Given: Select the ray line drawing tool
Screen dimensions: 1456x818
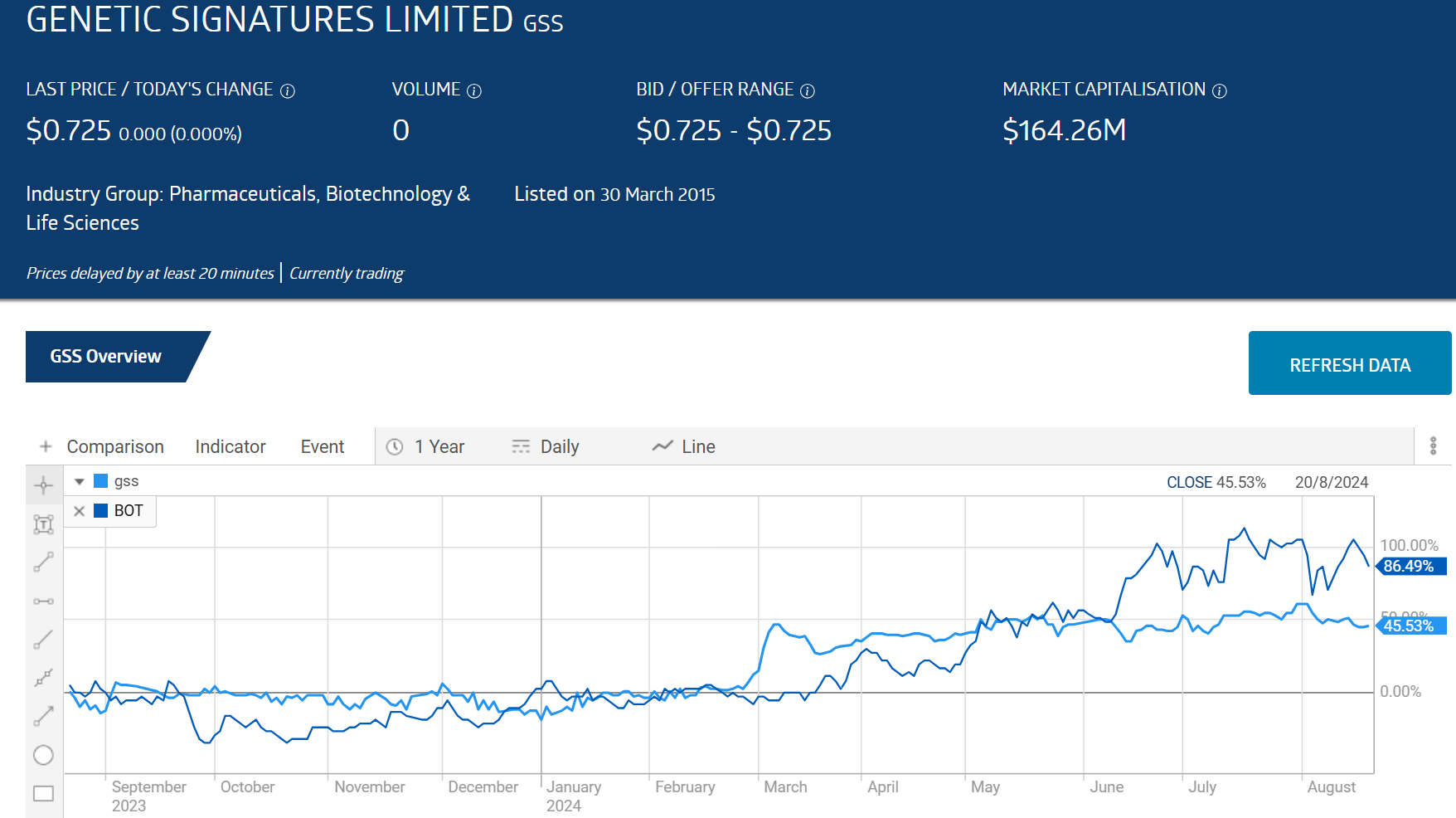Looking at the screenshot, I should [44, 639].
